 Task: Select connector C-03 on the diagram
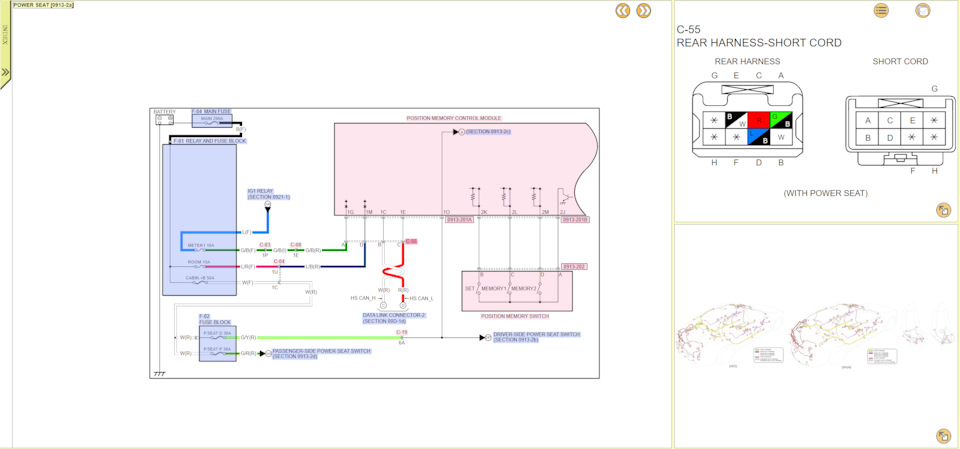265,244
